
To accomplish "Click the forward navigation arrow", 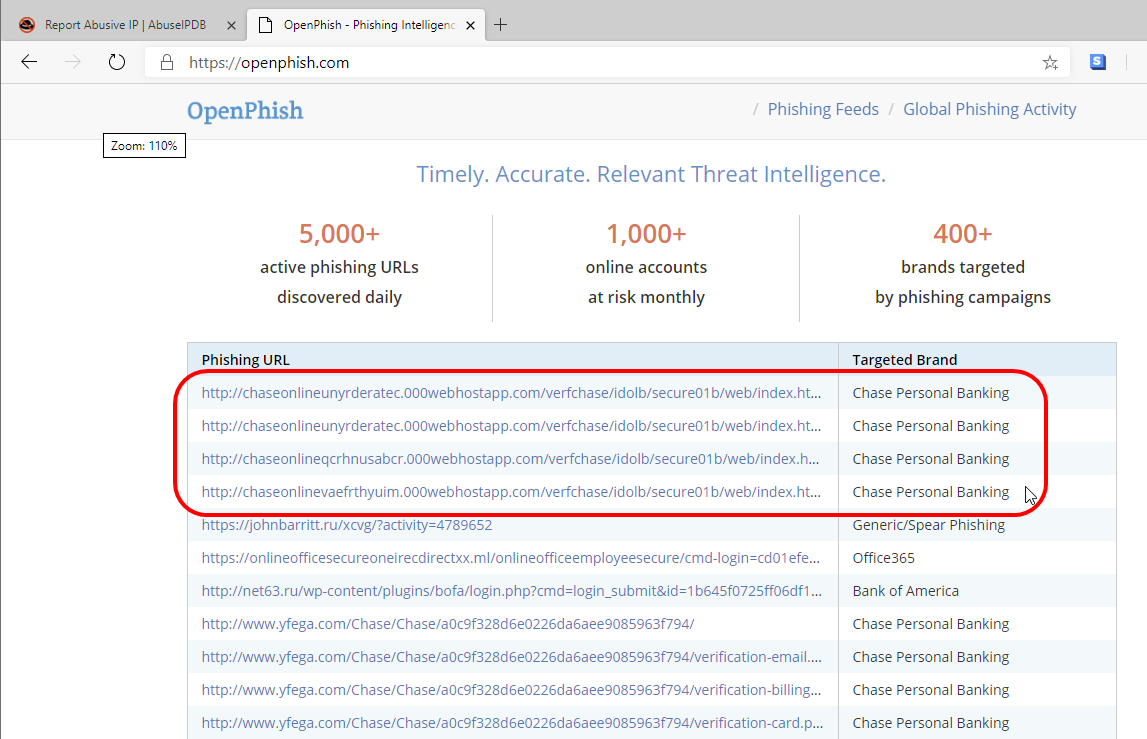I will click(x=72, y=62).
